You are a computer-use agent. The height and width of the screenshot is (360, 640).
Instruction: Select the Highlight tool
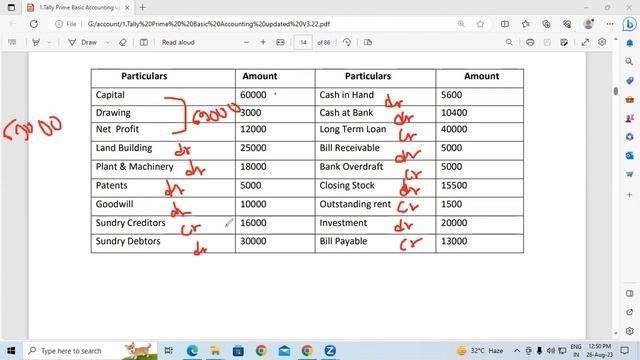36,42
